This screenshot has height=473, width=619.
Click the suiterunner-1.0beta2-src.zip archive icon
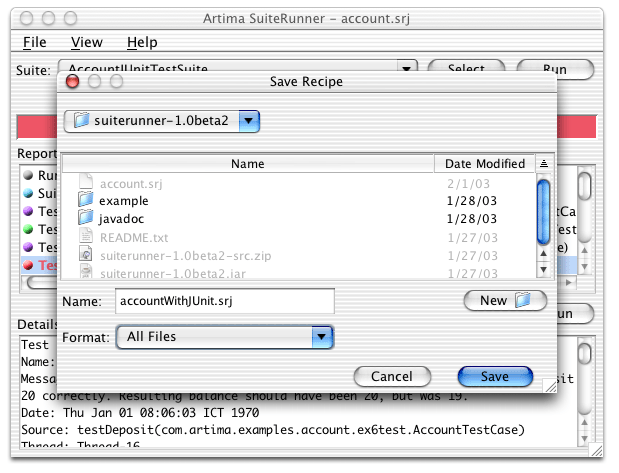[86, 253]
